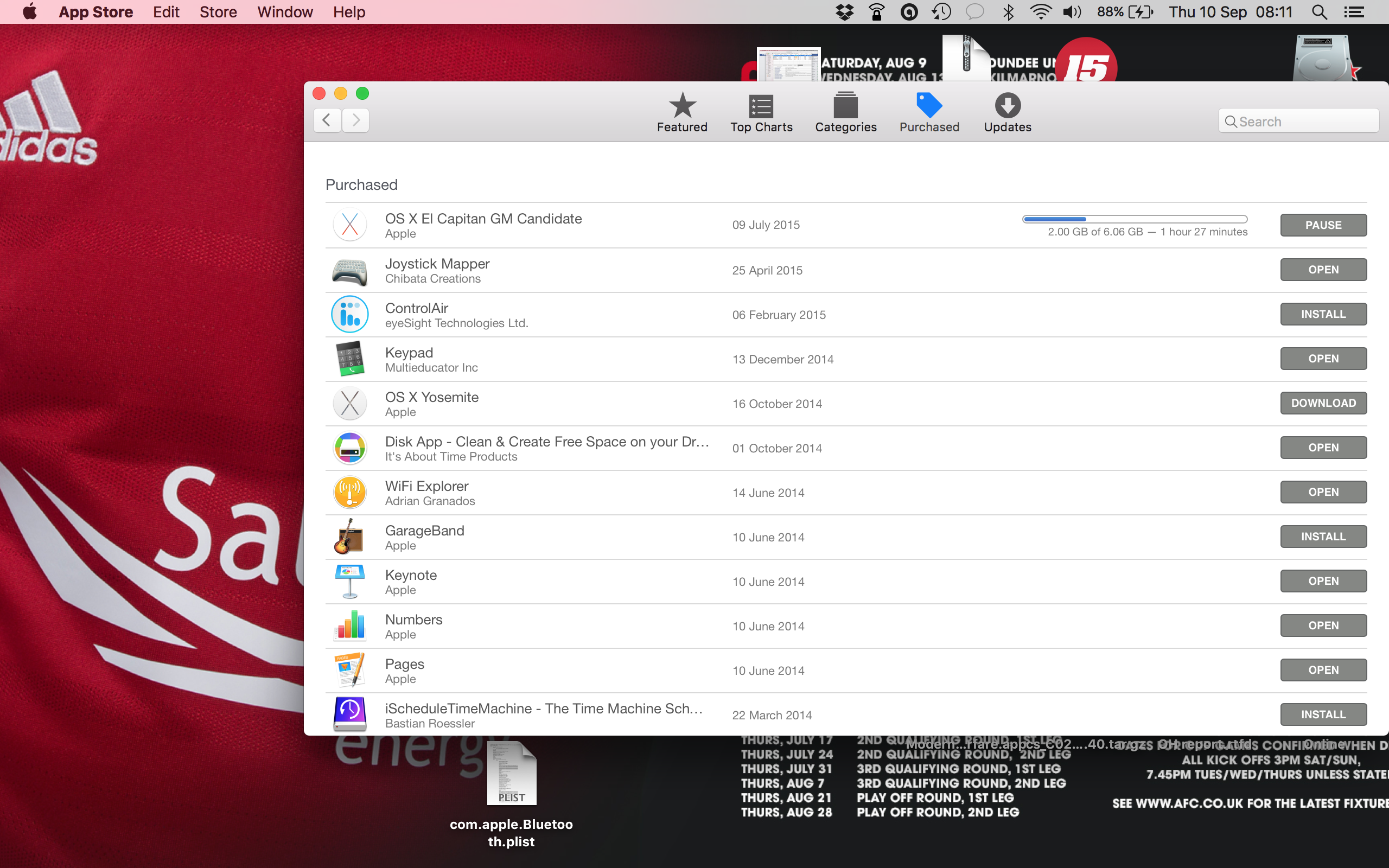Click the ControlAir app icon
Viewport: 1389px width, 868px height.
tap(349, 314)
